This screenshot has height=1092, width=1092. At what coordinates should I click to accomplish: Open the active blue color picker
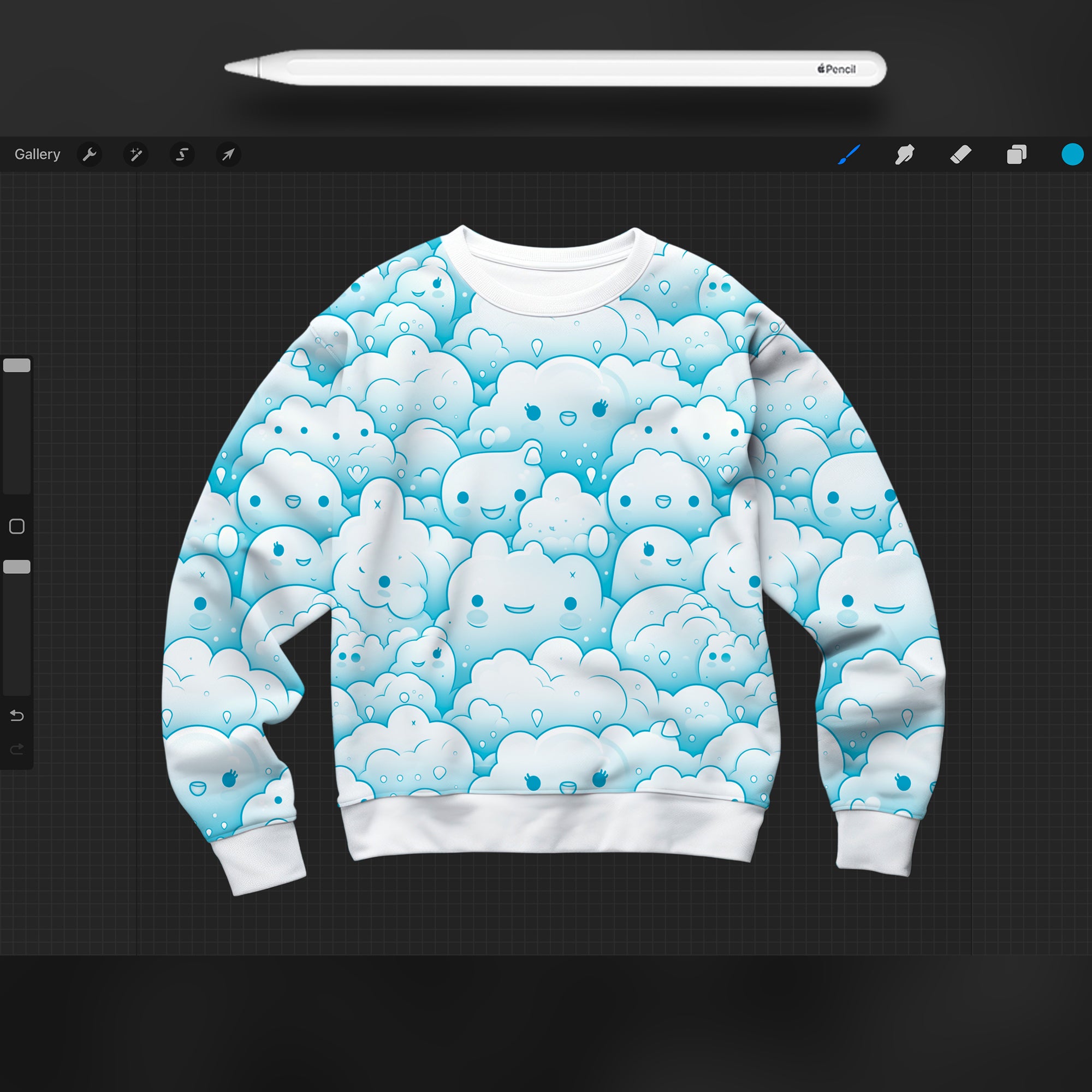tap(1072, 155)
